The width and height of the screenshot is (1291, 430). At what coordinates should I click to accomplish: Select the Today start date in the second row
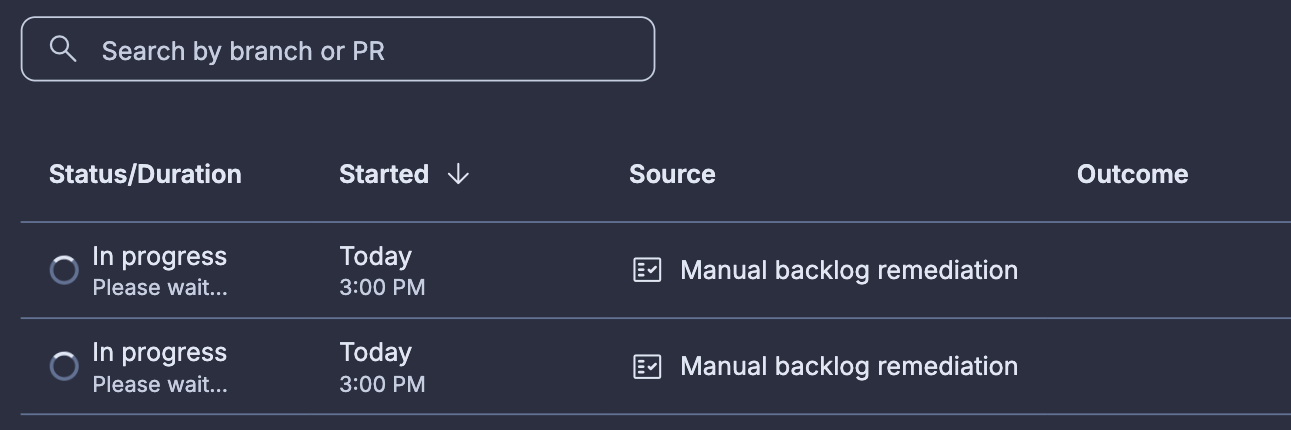click(x=375, y=353)
